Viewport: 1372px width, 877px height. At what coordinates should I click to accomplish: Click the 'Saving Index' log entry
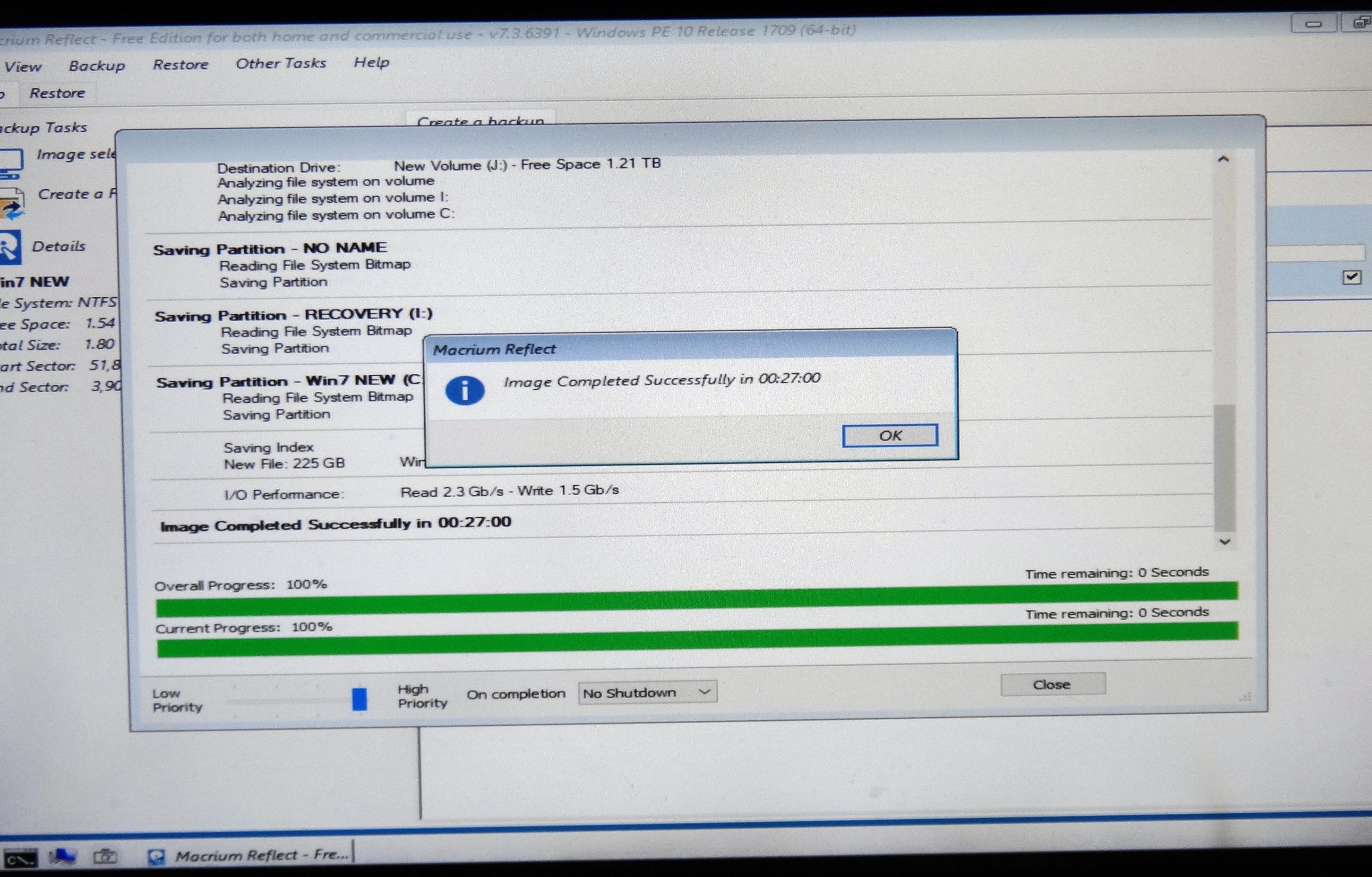pos(268,448)
